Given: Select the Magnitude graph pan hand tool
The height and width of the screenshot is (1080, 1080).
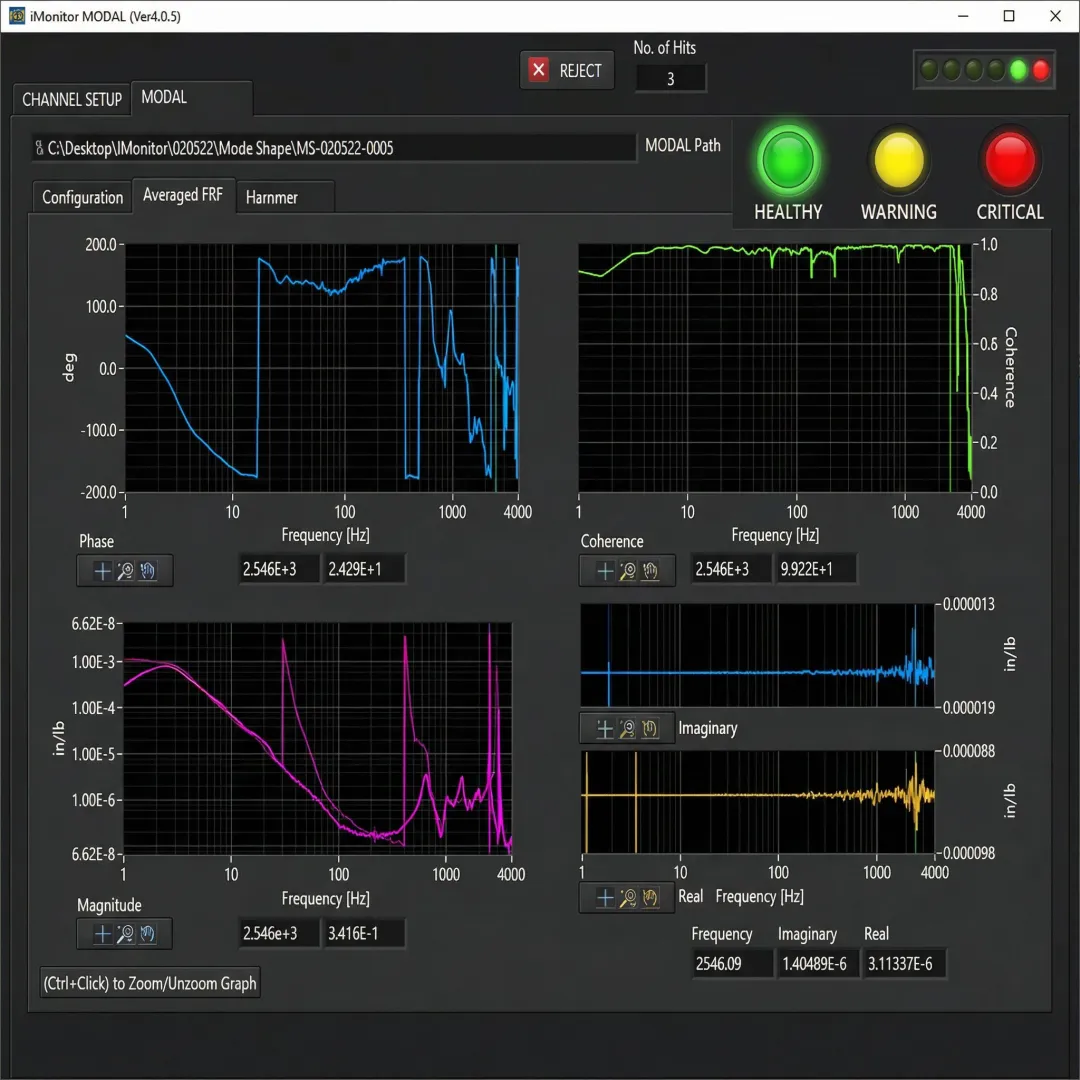Looking at the screenshot, I should click(147, 934).
